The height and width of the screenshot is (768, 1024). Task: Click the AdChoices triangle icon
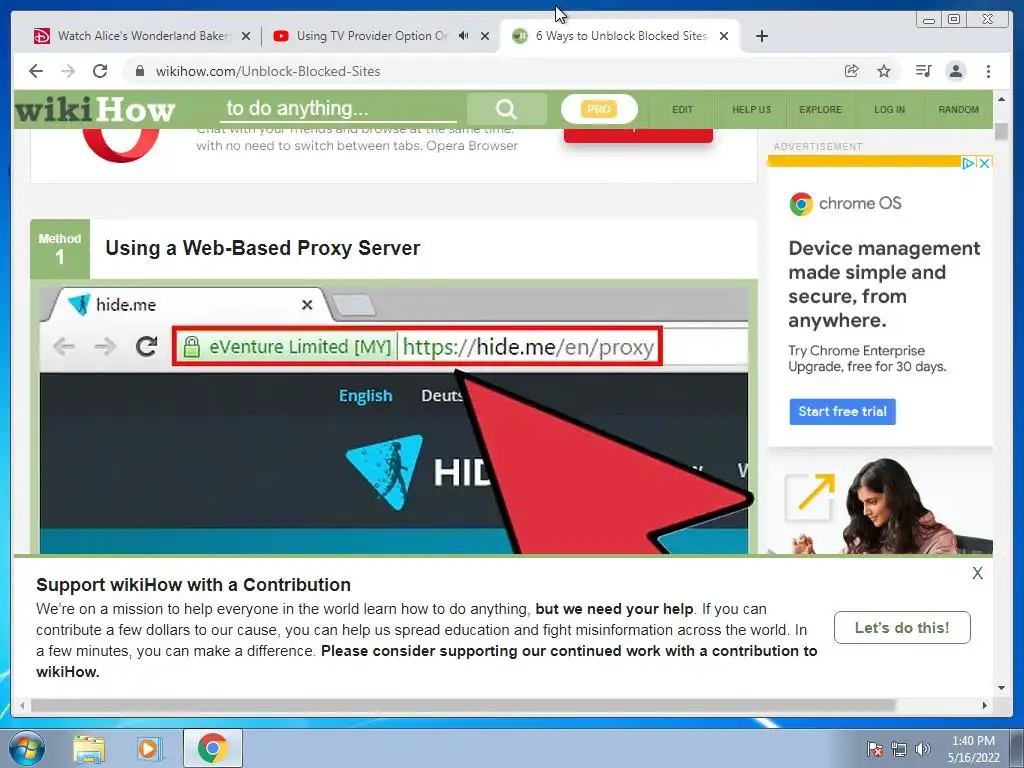click(969, 163)
